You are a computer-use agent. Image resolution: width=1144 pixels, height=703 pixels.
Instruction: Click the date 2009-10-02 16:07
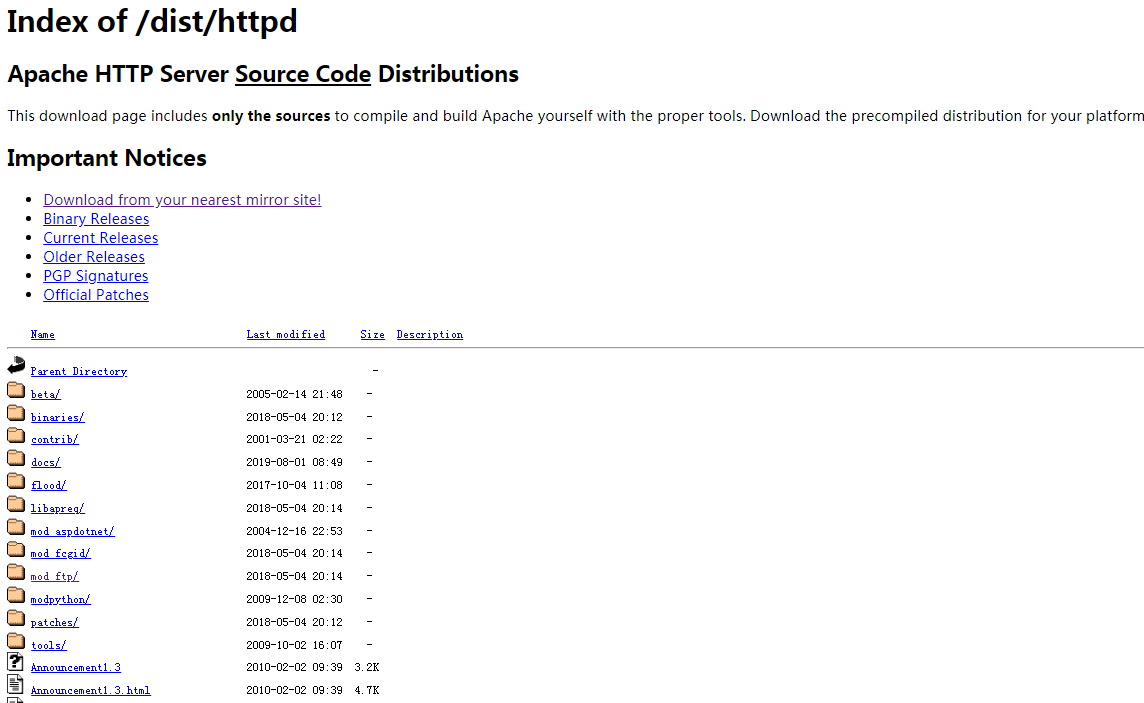click(294, 645)
